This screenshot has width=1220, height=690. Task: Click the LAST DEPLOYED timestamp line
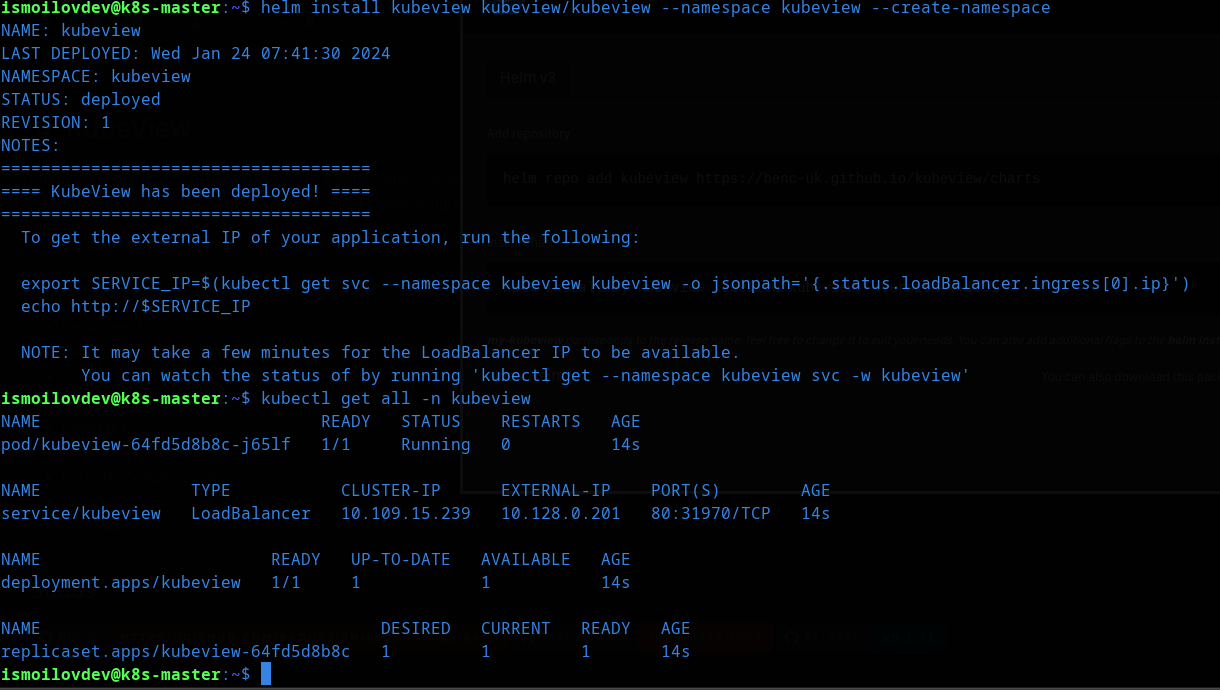click(196, 54)
